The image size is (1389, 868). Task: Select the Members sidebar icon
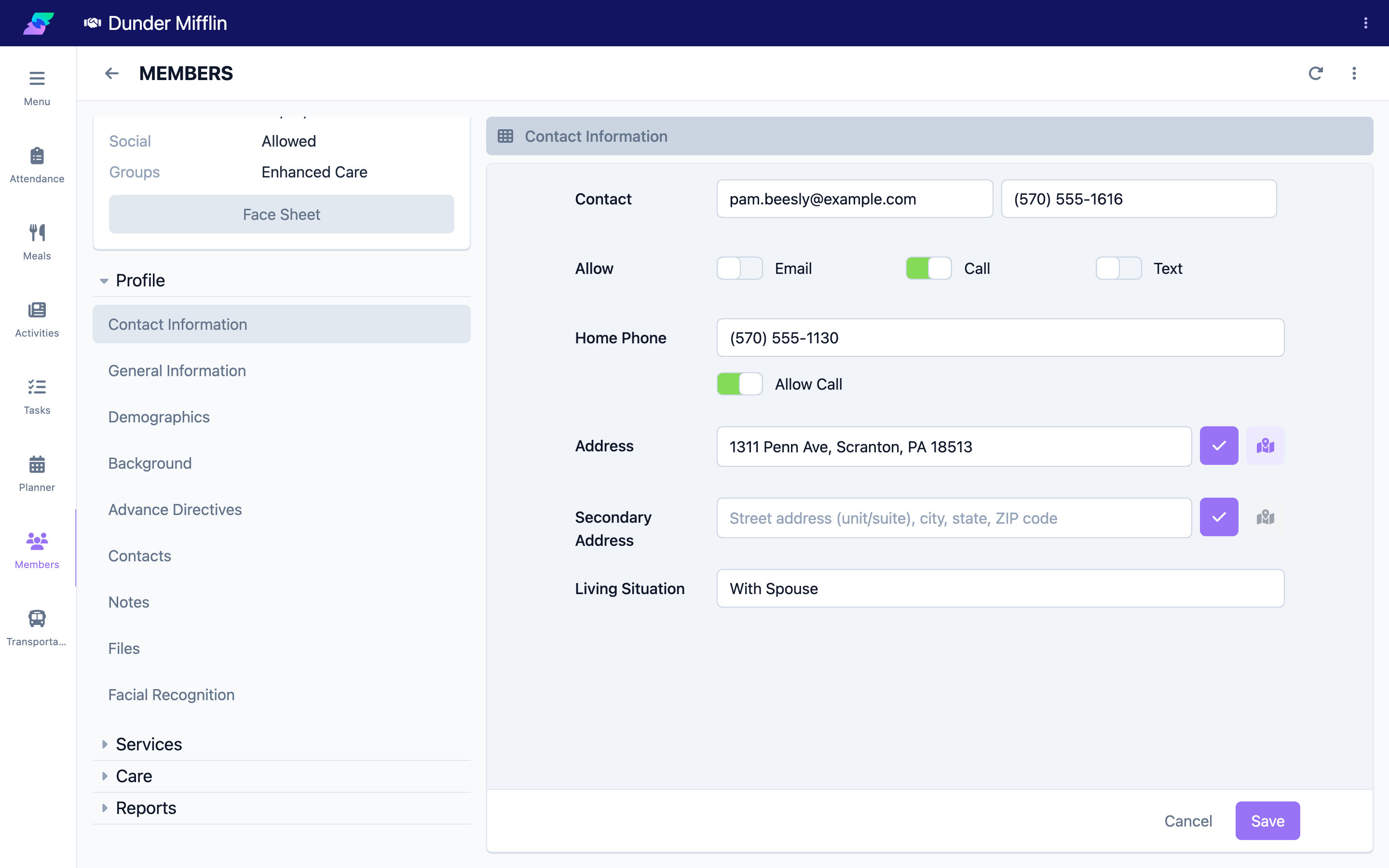(37, 541)
